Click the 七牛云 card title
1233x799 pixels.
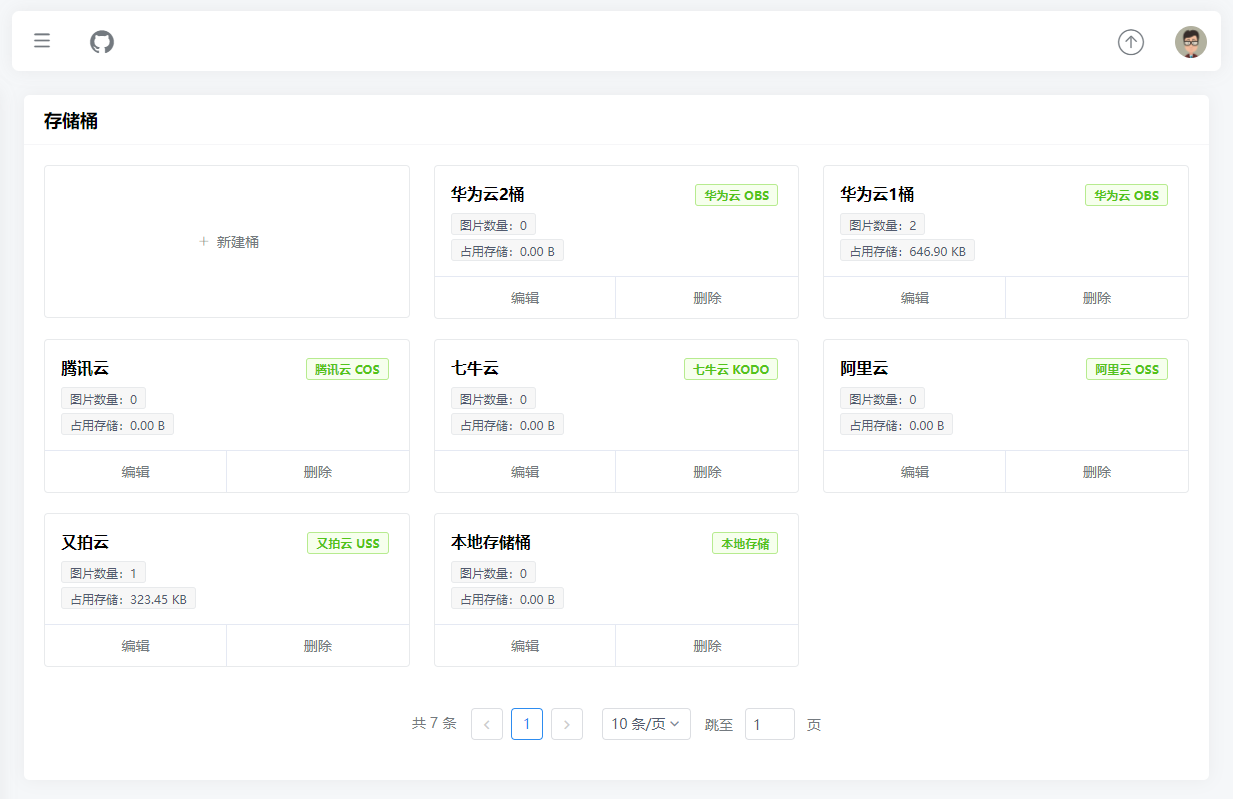coord(475,368)
